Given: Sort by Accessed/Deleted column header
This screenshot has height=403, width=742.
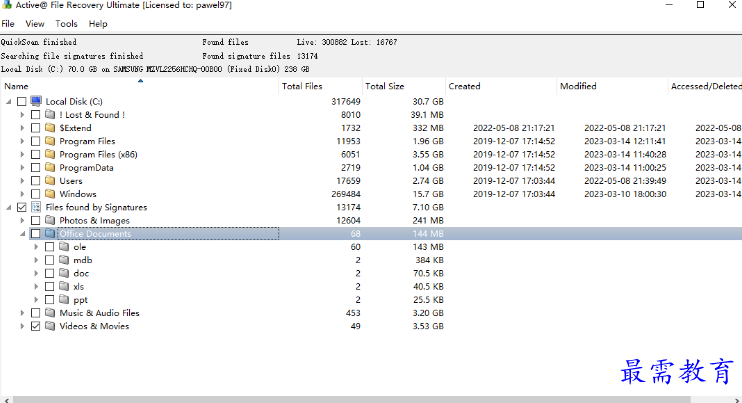Looking at the screenshot, I should (x=705, y=86).
